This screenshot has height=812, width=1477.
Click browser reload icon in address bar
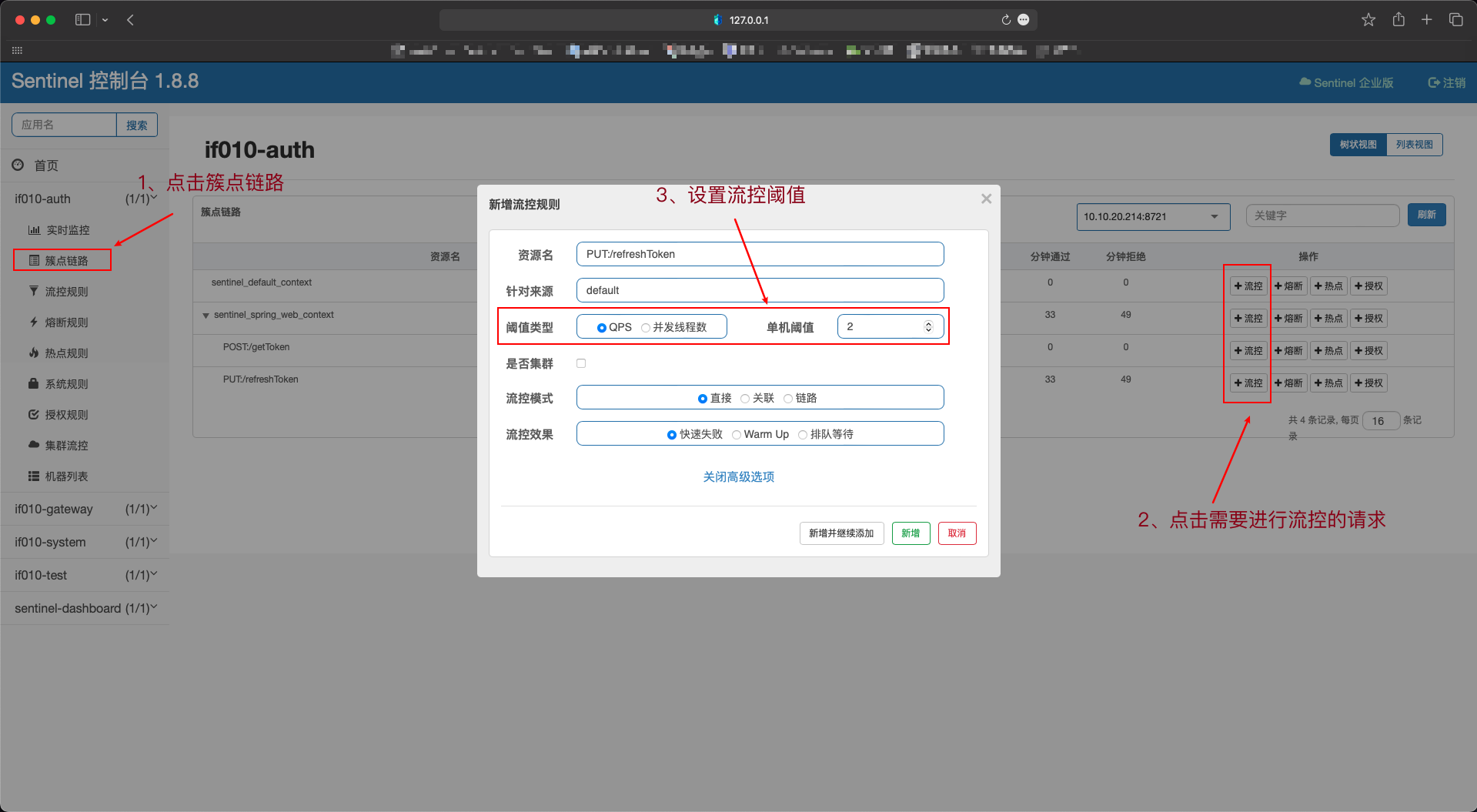(1006, 20)
